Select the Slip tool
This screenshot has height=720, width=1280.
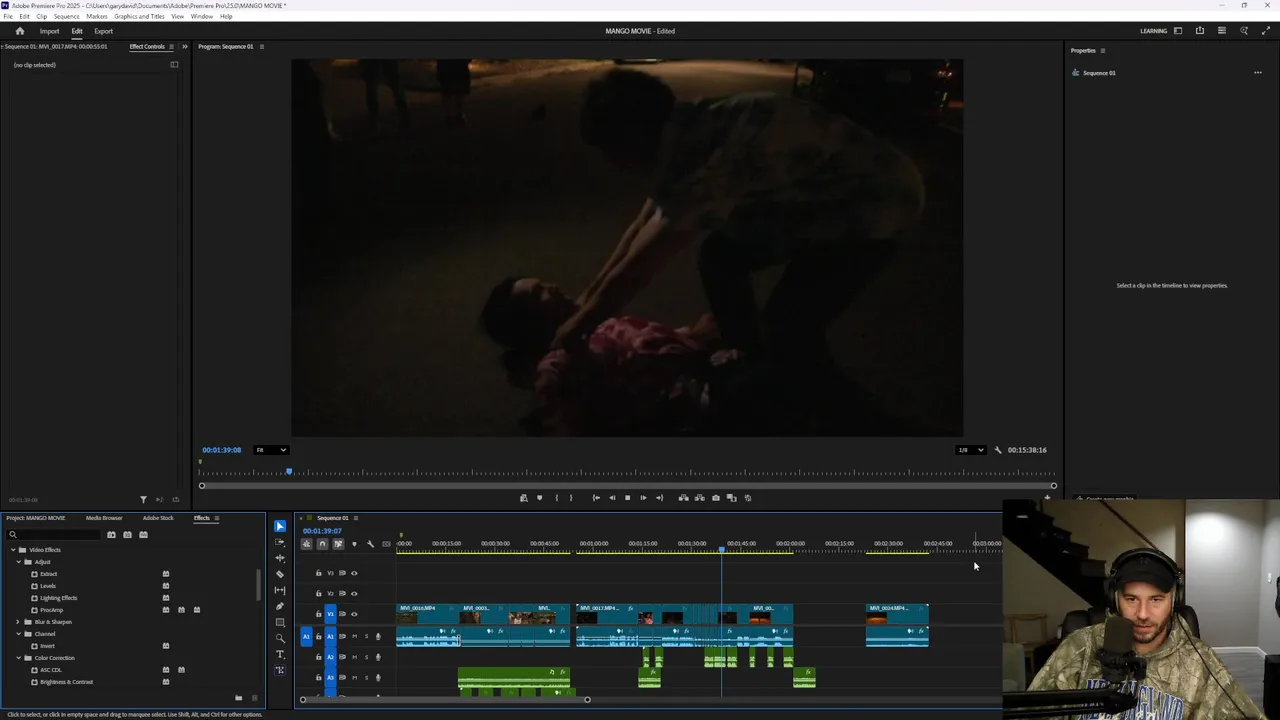click(x=280, y=590)
